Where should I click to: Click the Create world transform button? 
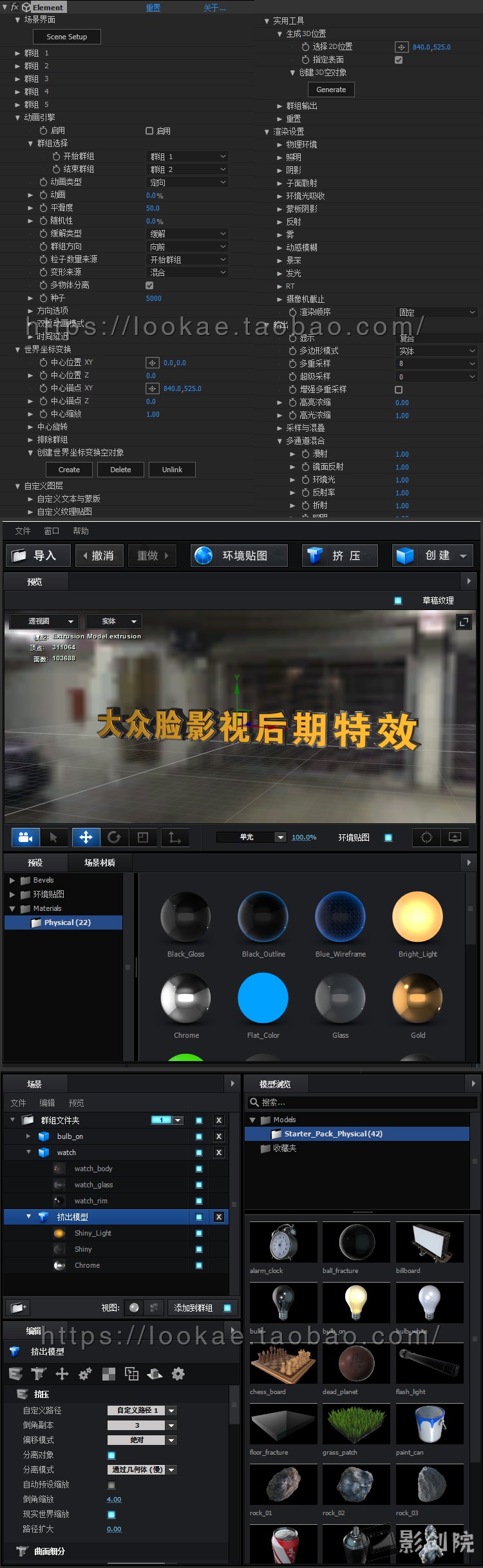pyautogui.click(x=69, y=470)
